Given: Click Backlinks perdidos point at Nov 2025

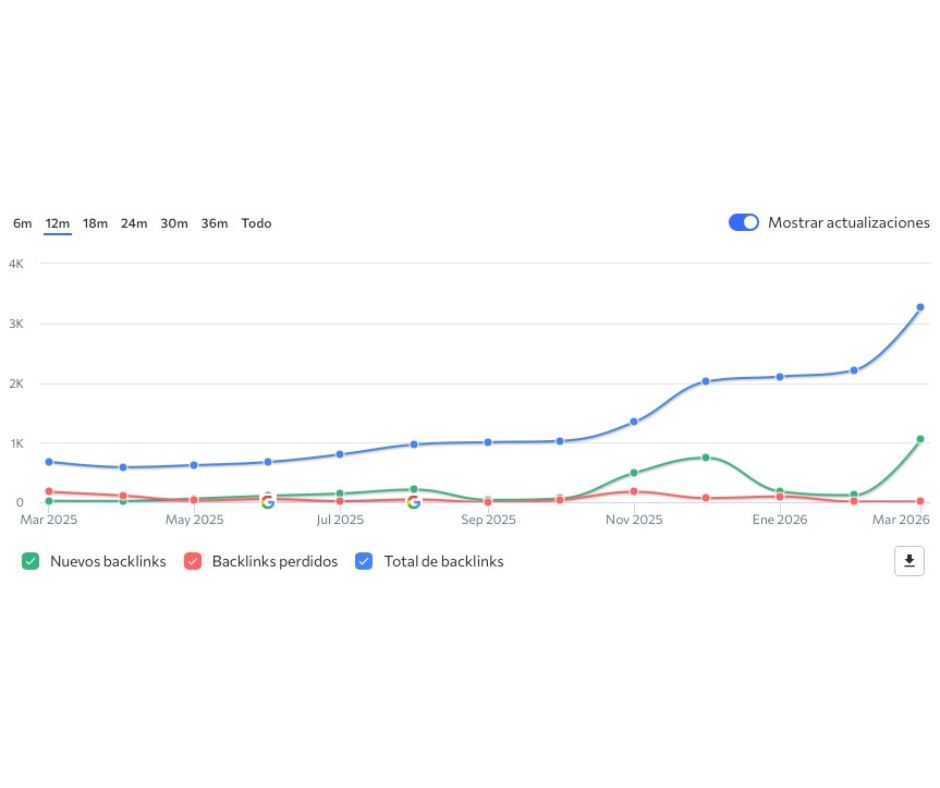Looking at the screenshot, I should point(634,491).
